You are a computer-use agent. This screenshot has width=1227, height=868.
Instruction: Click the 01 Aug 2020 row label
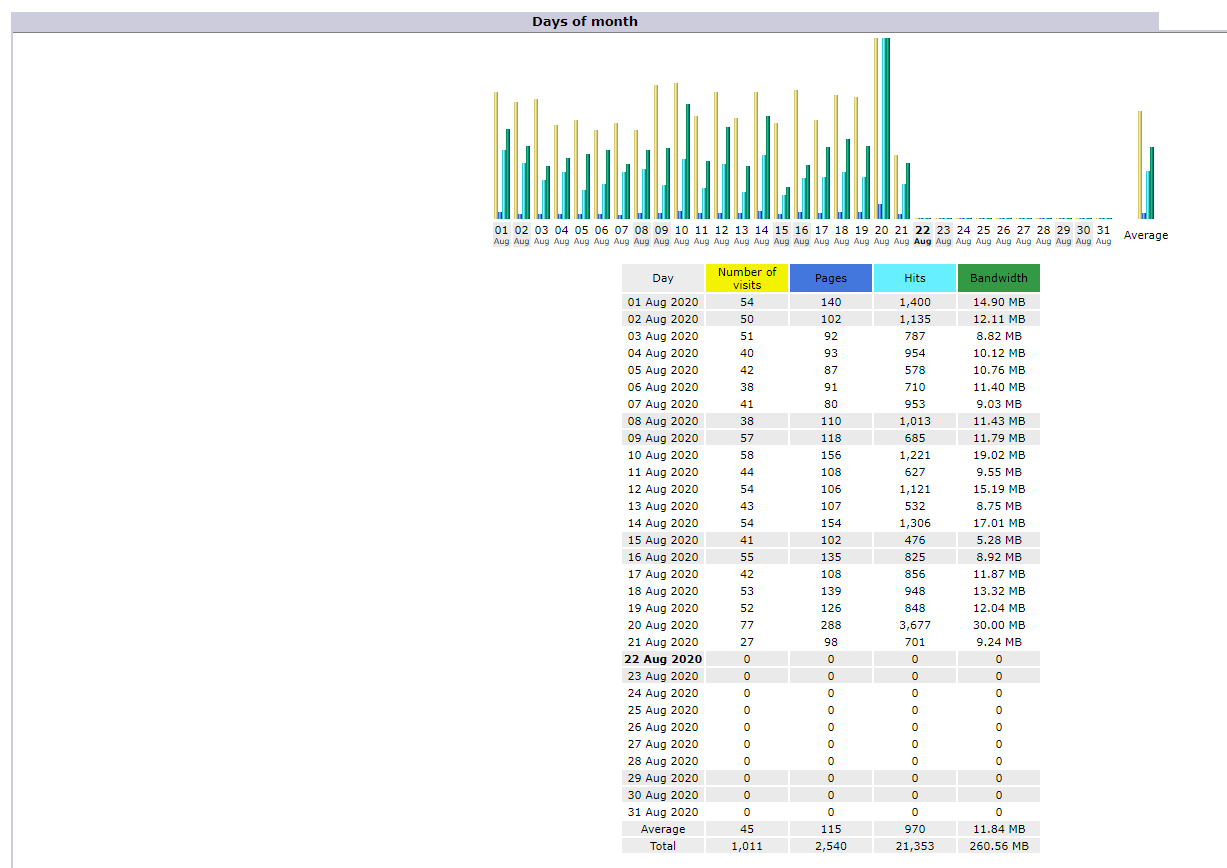point(663,302)
